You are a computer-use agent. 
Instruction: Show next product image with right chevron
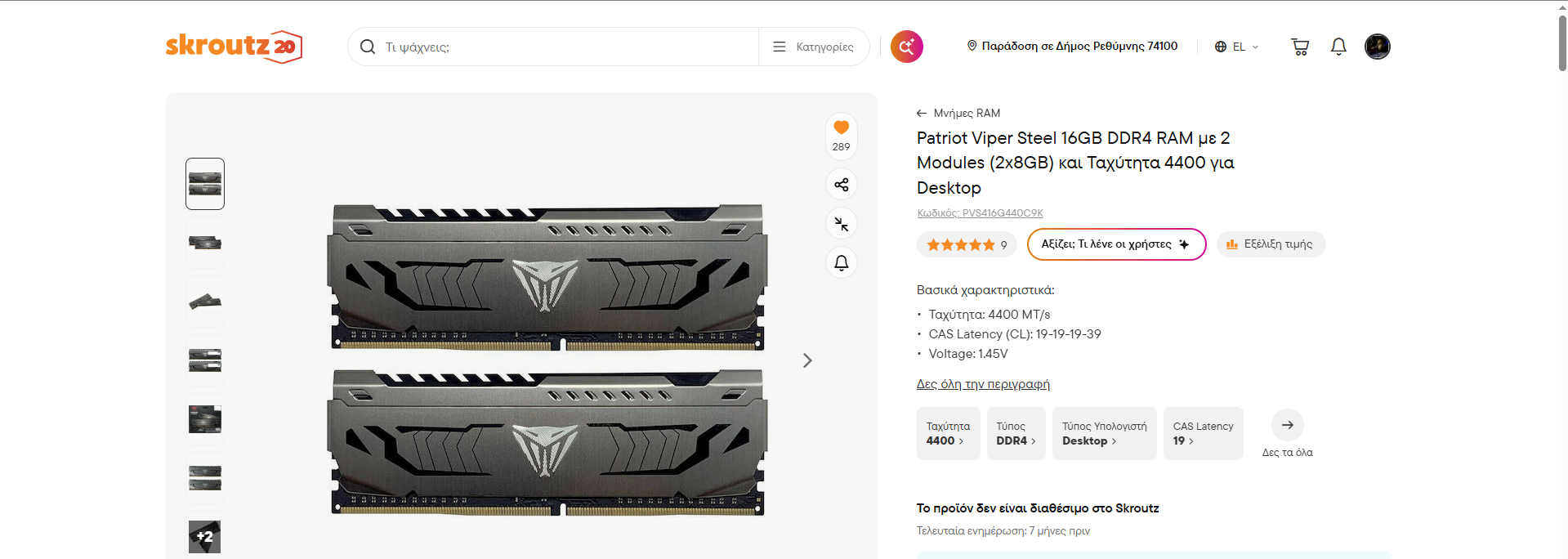(x=807, y=360)
